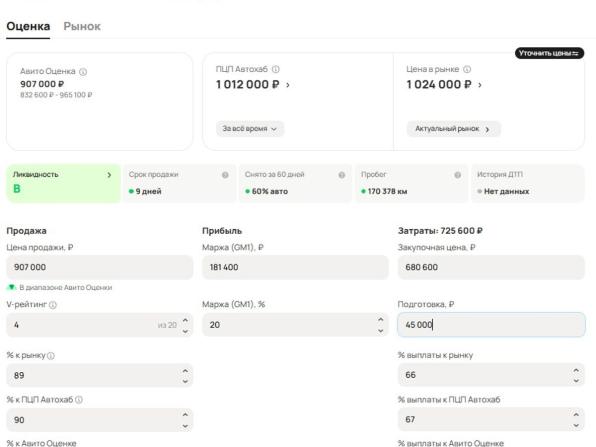This screenshot has width=596, height=447.
Task: Open the За всё время dropdown
Action: click(250, 129)
